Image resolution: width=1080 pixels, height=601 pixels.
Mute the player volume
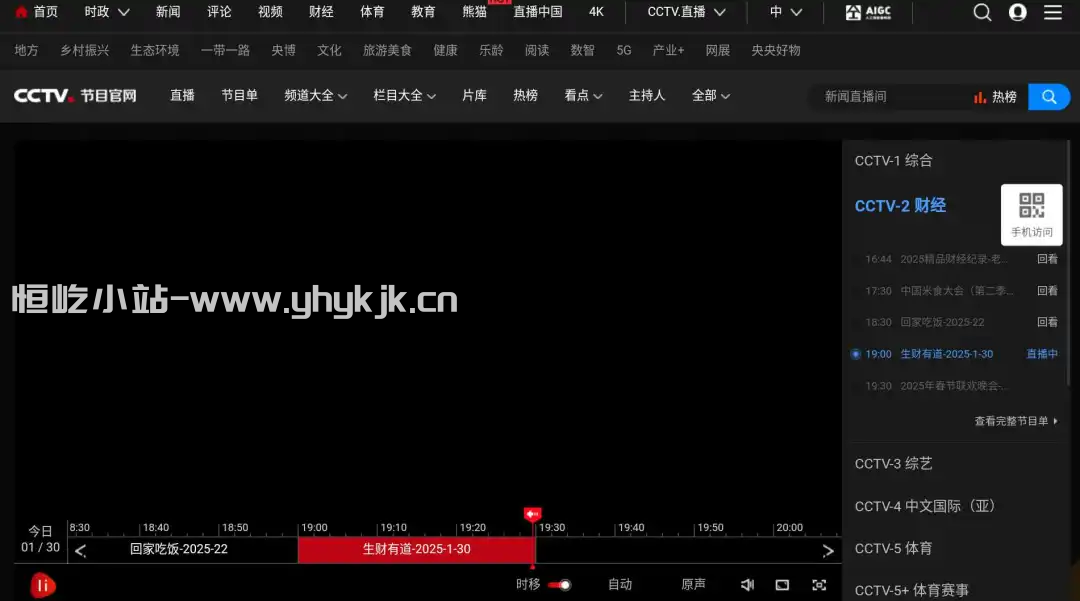pos(747,584)
